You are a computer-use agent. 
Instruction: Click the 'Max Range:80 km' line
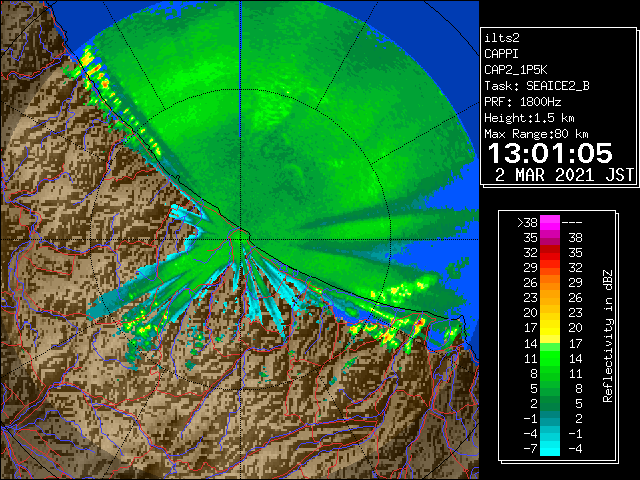click(x=536, y=134)
